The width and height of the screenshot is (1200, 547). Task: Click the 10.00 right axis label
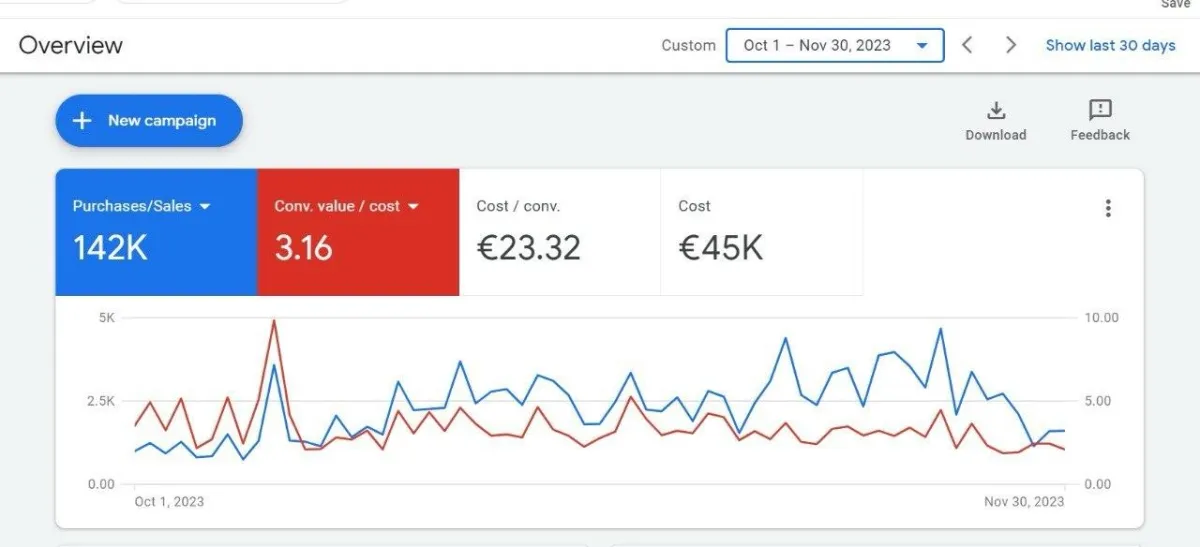tap(1101, 317)
